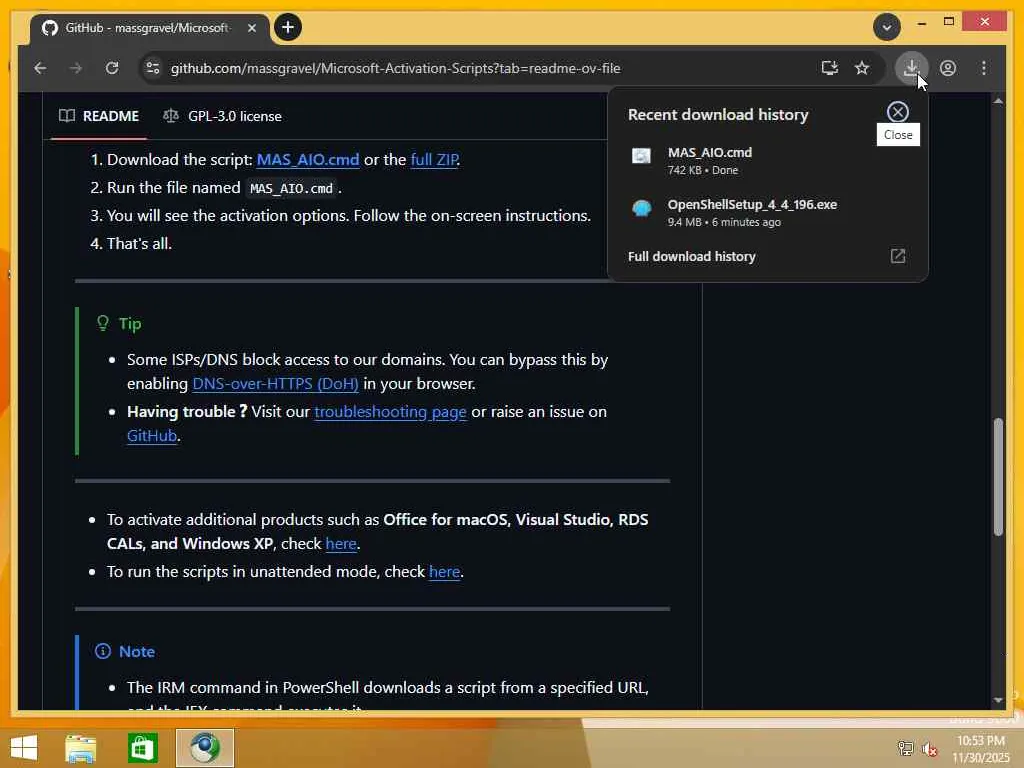Click the muted volume tray icon
Screen dimensions: 1024x768
tap(929, 748)
